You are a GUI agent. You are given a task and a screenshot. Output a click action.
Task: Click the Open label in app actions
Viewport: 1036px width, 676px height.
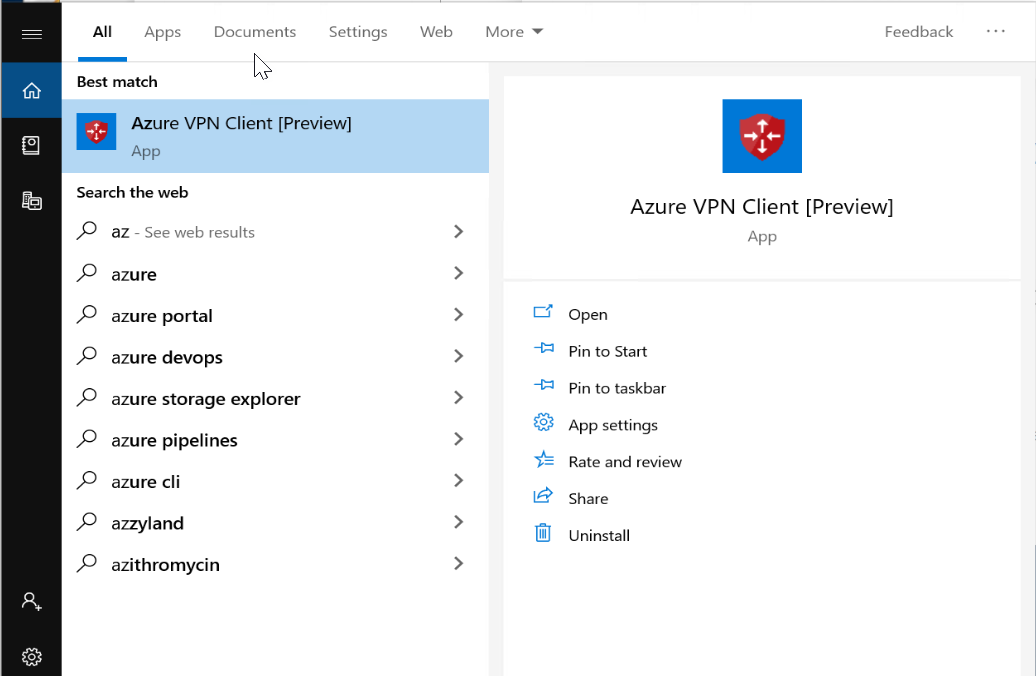coord(588,315)
